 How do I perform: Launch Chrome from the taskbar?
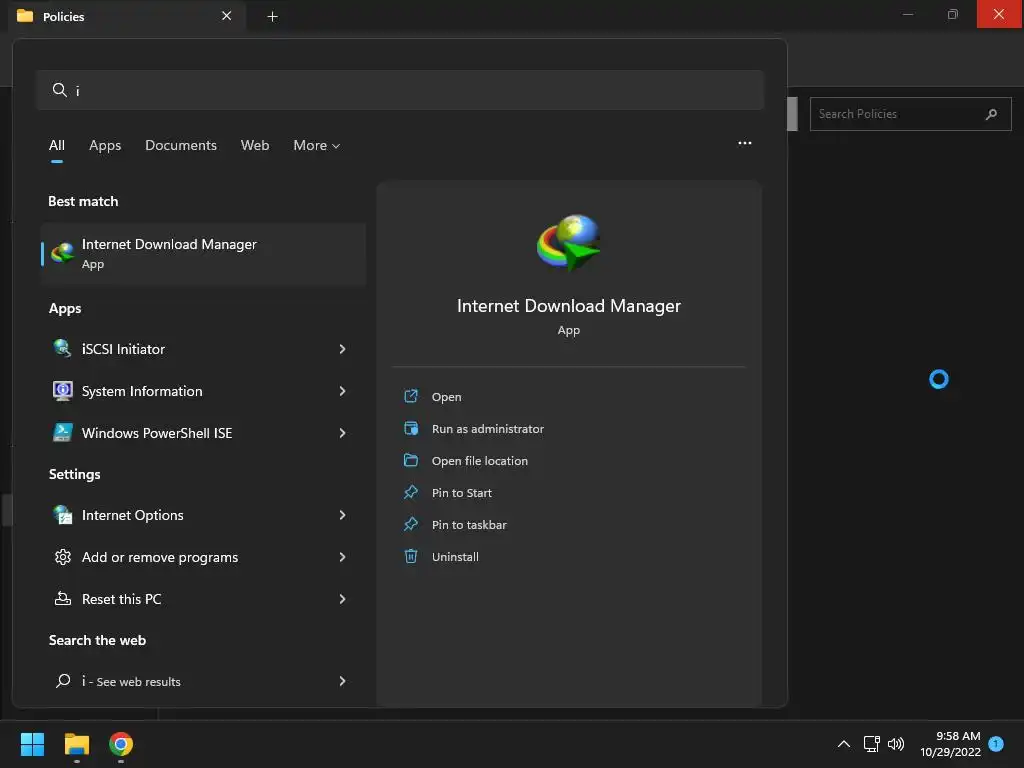tap(121, 744)
